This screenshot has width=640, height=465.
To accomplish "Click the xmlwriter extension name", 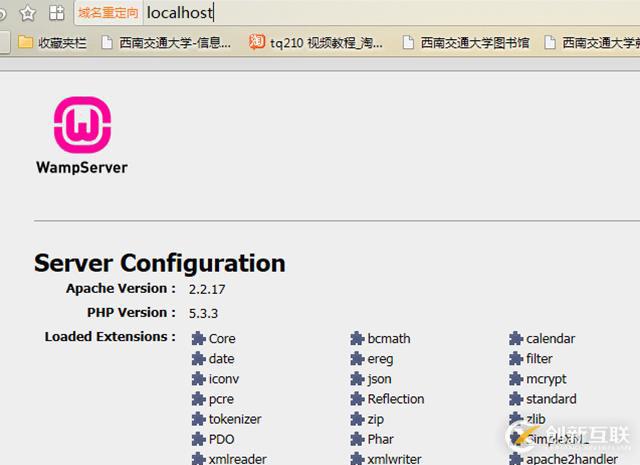I will coord(394,459).
